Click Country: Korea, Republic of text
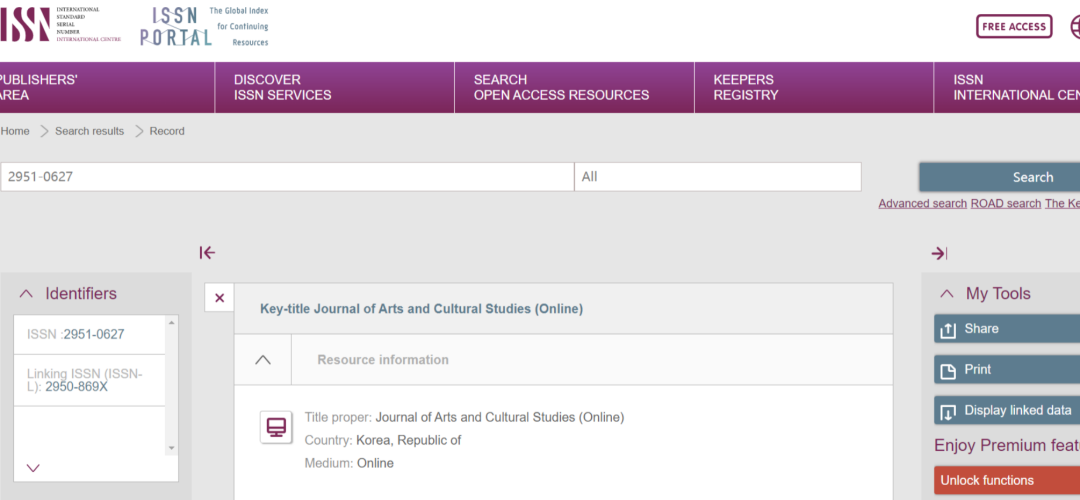This screenshot has width=1080, height=500. pos(383,440)
